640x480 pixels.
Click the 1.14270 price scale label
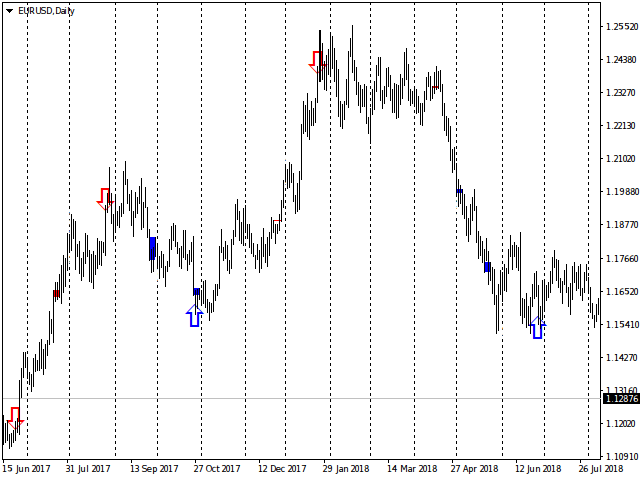pos(621,358)
